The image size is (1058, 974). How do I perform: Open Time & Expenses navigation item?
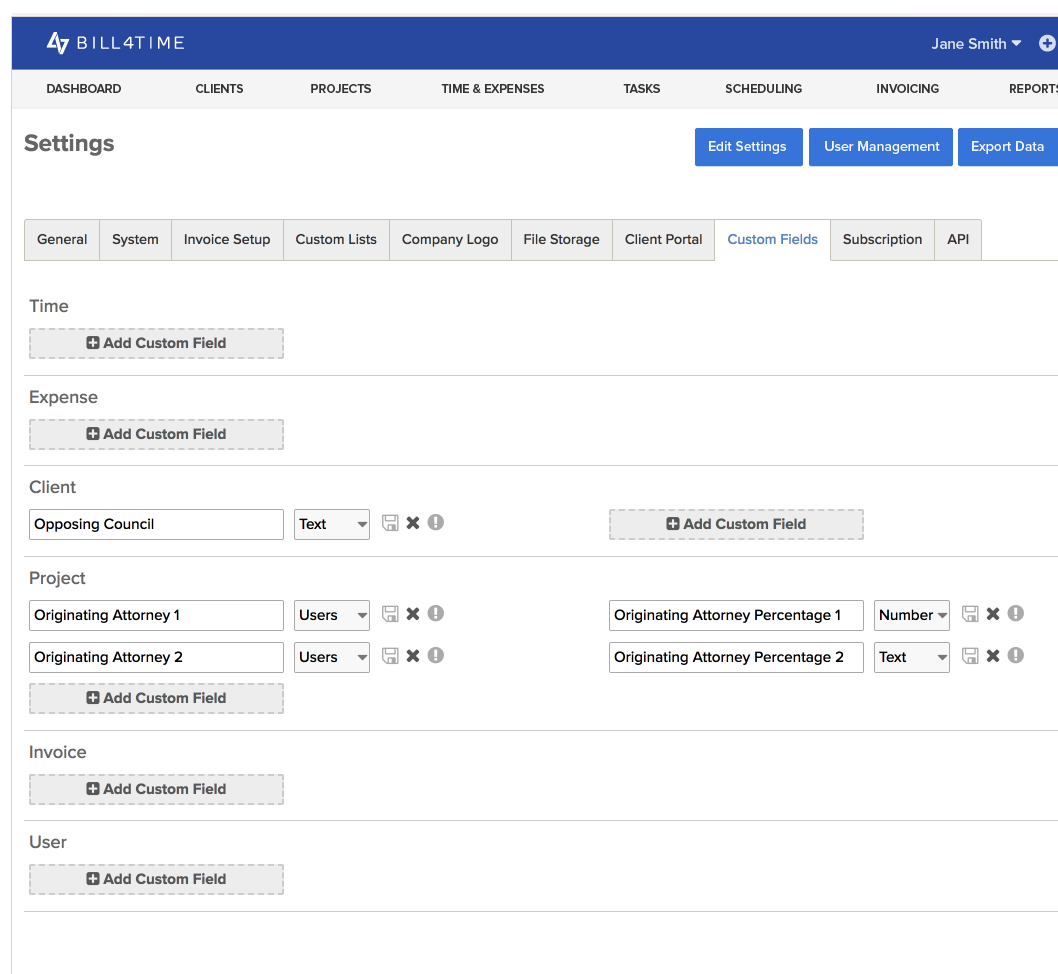493,88
